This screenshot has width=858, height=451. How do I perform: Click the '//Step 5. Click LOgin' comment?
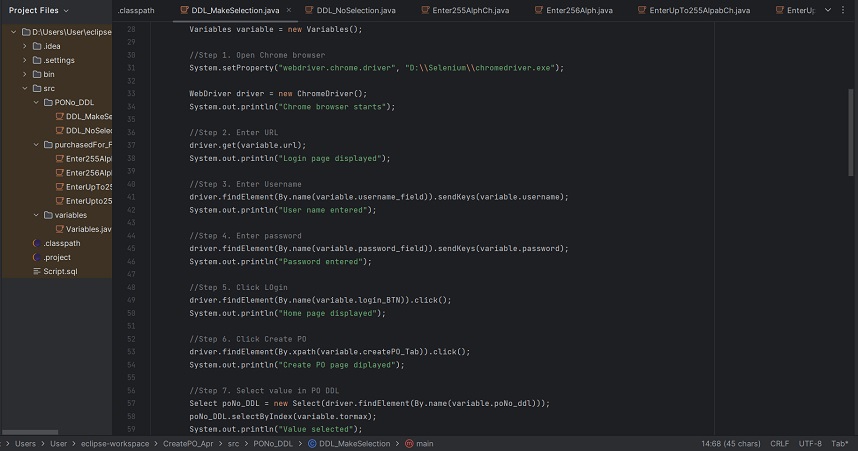[x=238, y=287]
